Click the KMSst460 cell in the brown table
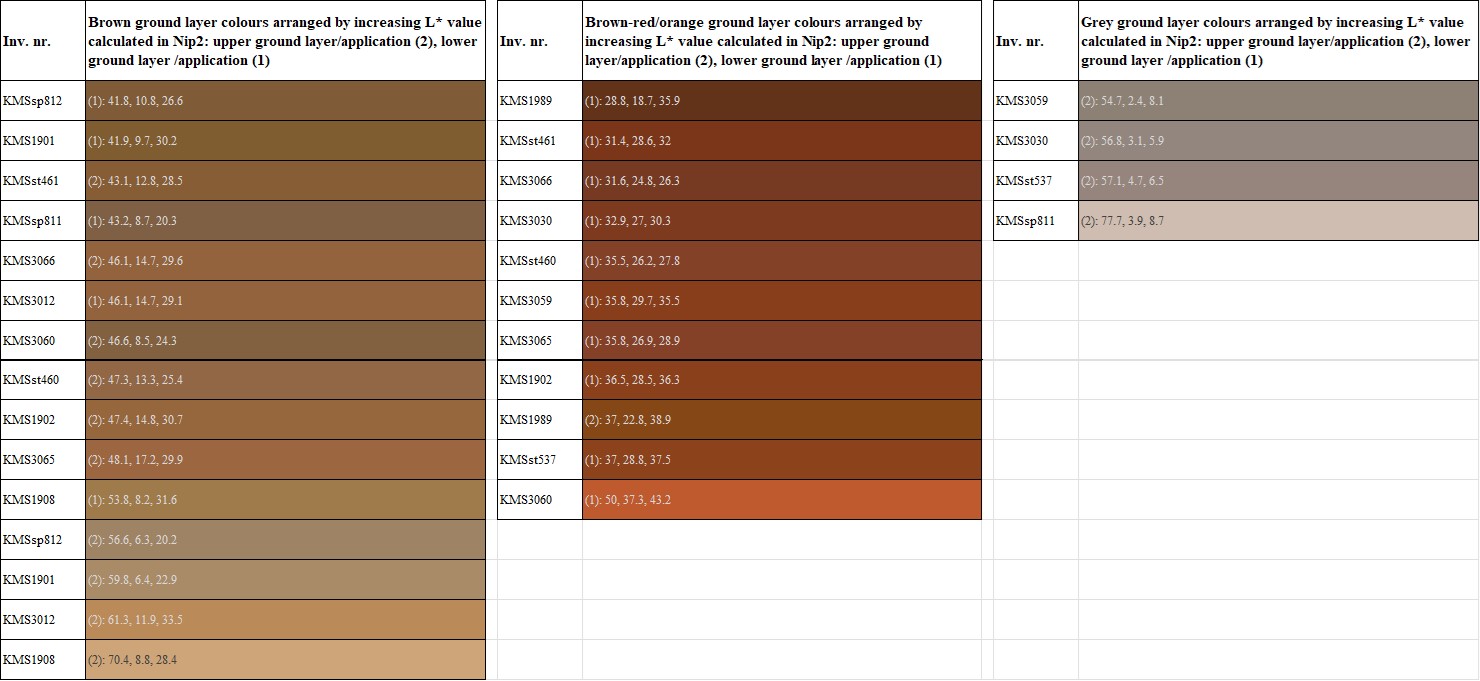1480x681 pixels. (x=43, y=380)
